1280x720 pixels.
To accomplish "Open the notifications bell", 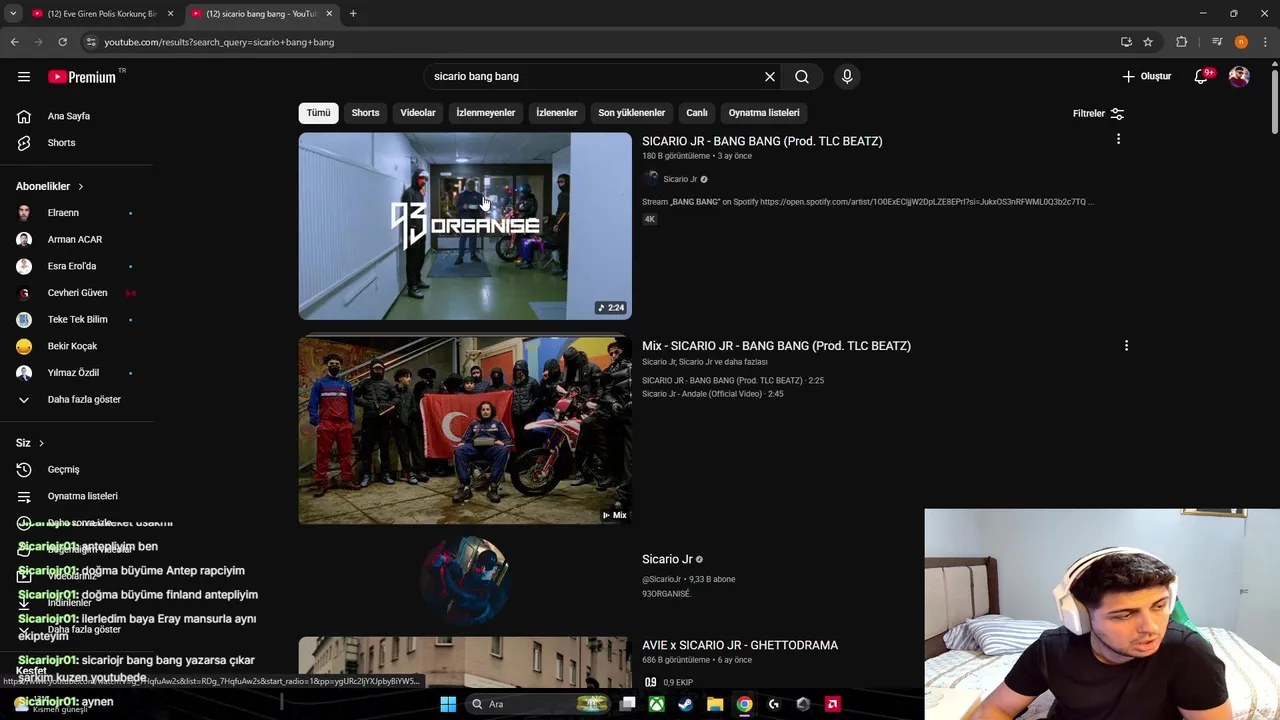I will coord(1202,76).
